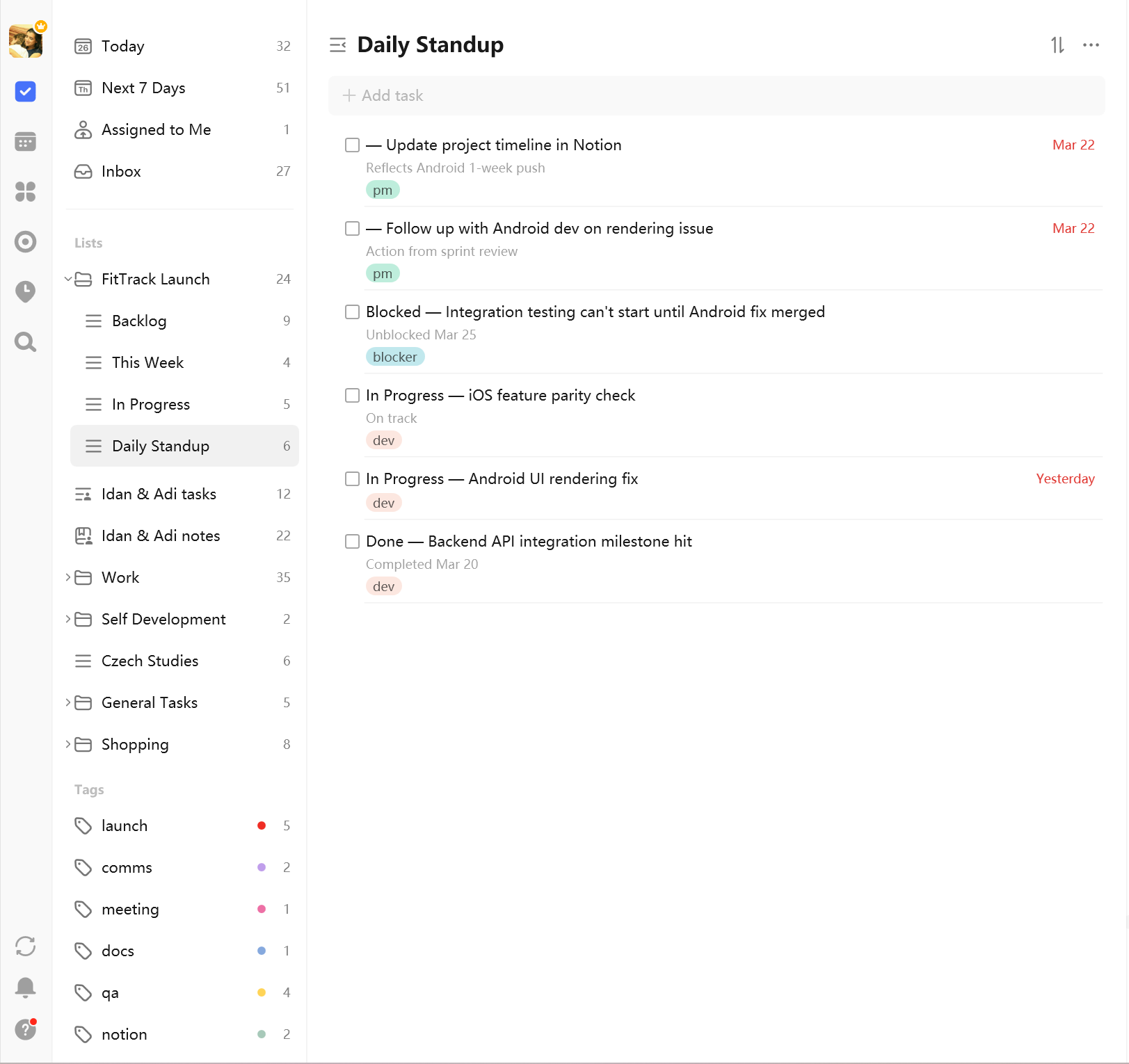This screenshot has height=1064, width=1129.
Task: Toggle the sidebar collapse icon beside title
Action: (x=338, y=45)
